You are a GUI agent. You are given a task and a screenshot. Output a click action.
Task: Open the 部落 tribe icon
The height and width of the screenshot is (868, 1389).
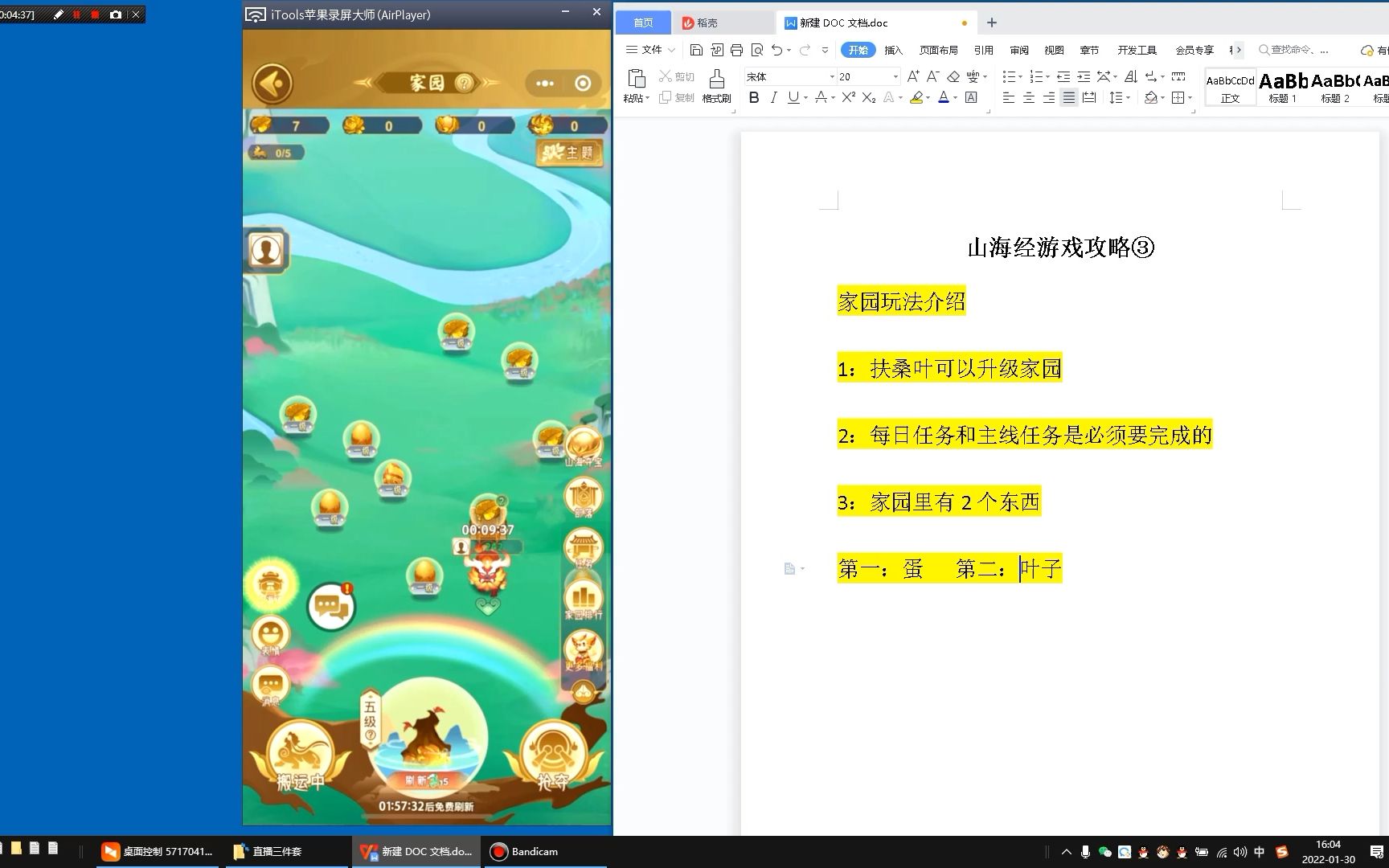coord(584,498)
